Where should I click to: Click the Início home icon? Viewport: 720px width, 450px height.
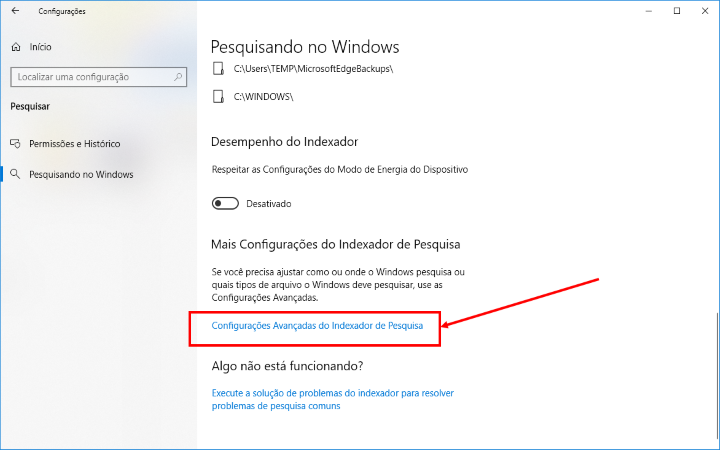tap(16, 47)
